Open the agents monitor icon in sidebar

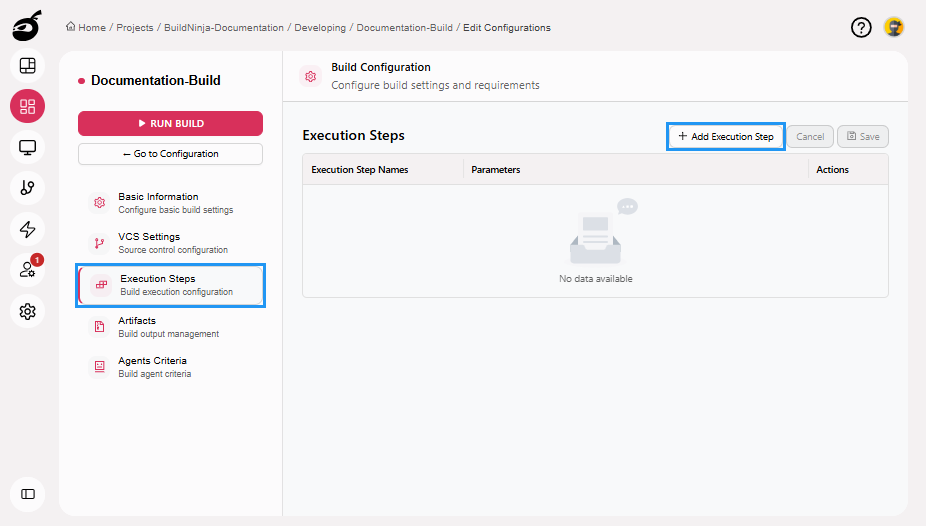[28, 147]
